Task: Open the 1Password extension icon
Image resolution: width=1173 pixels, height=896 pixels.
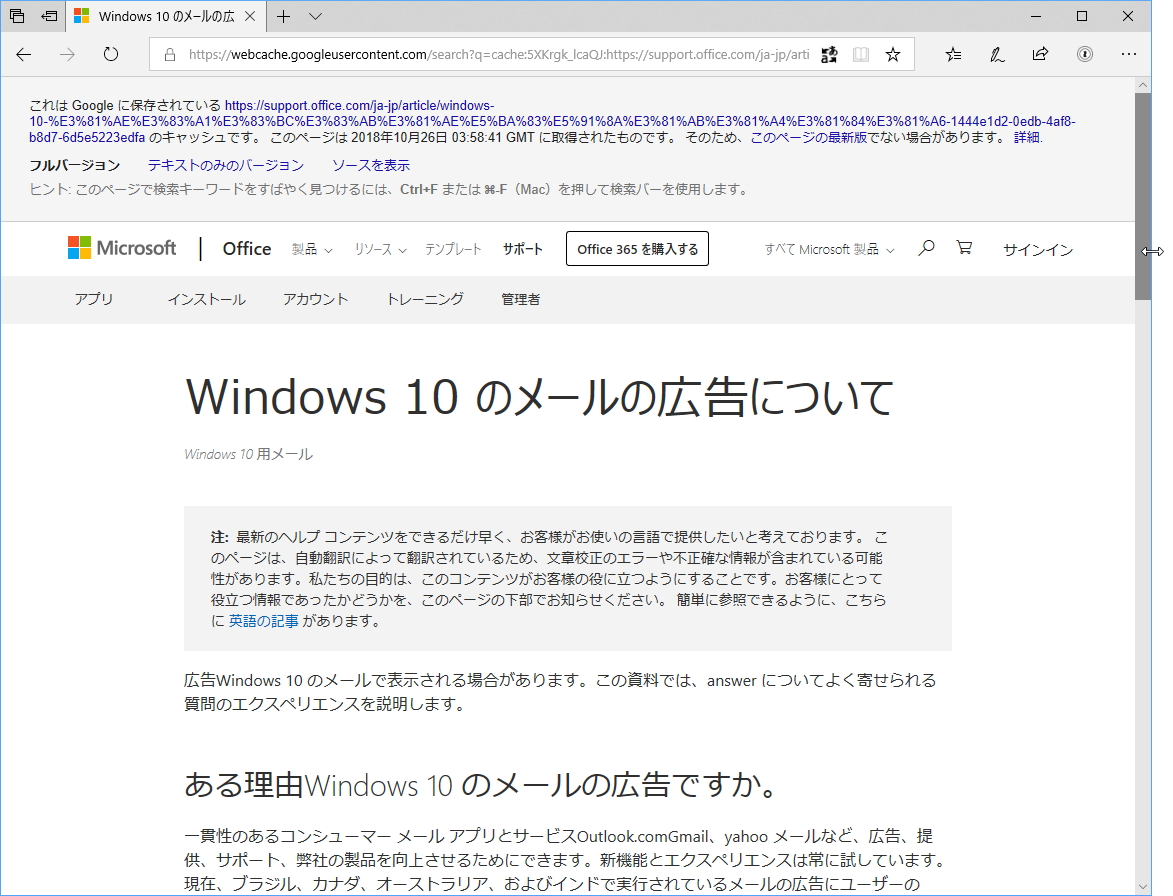Action: 1084,55
